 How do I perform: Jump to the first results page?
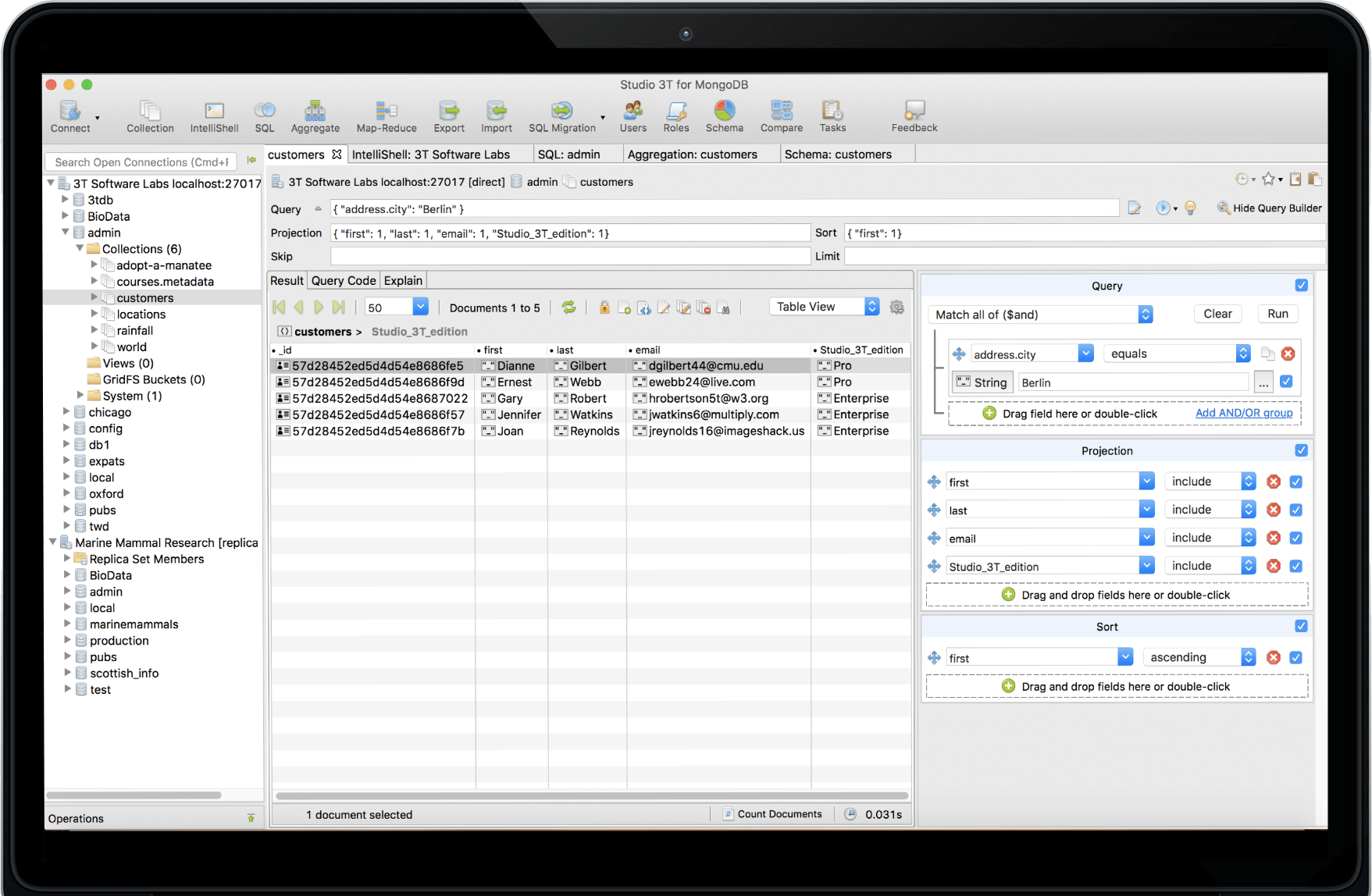coord(279,308)
